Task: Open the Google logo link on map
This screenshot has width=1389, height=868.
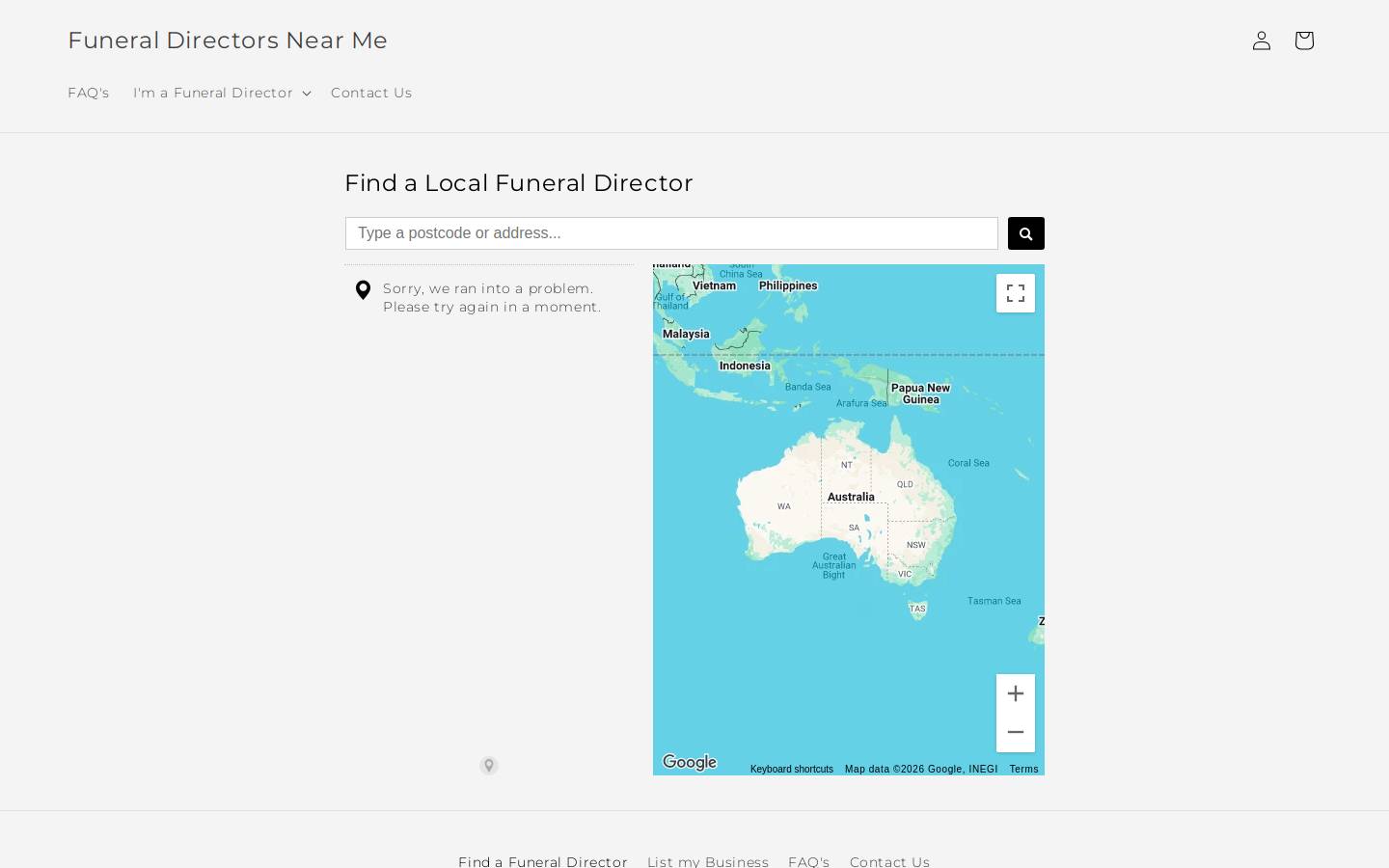Action: click(690, 762)
